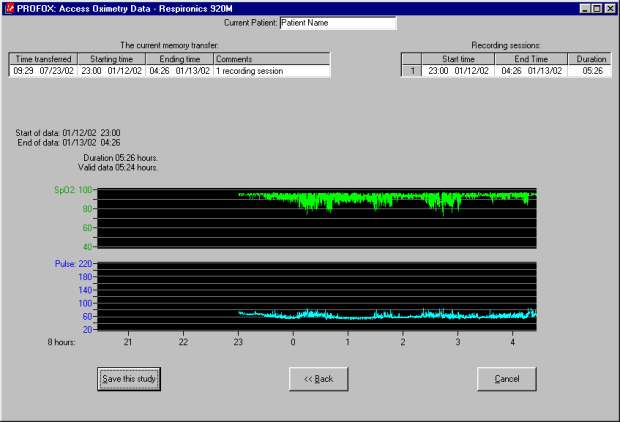Click the Recording sessions Start time header
Image resolution: width=620 pixels, height=422 pixels.
(458, 59)
